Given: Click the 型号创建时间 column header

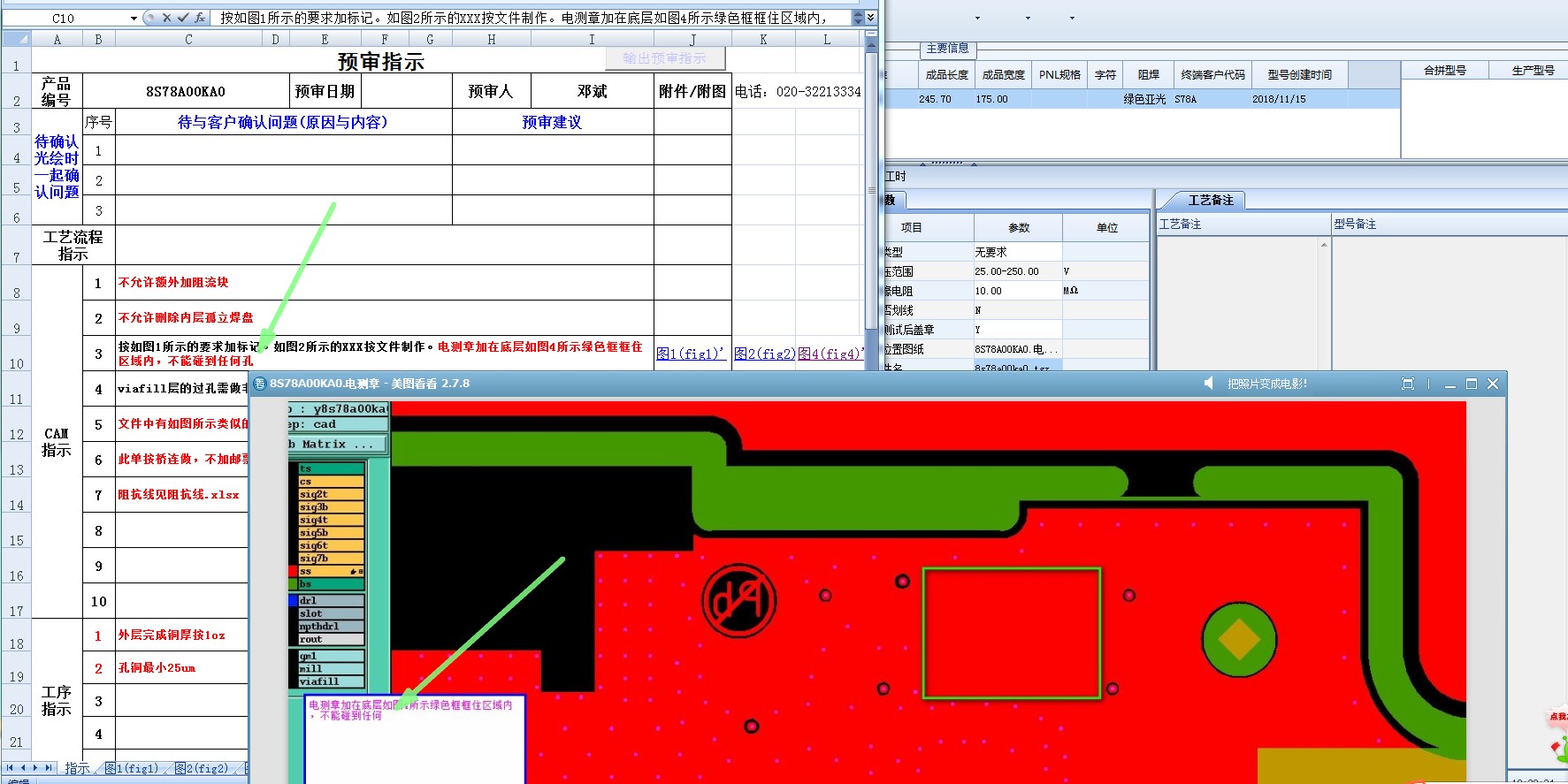Looking at the screenshot, I should tap(1299, 75).
